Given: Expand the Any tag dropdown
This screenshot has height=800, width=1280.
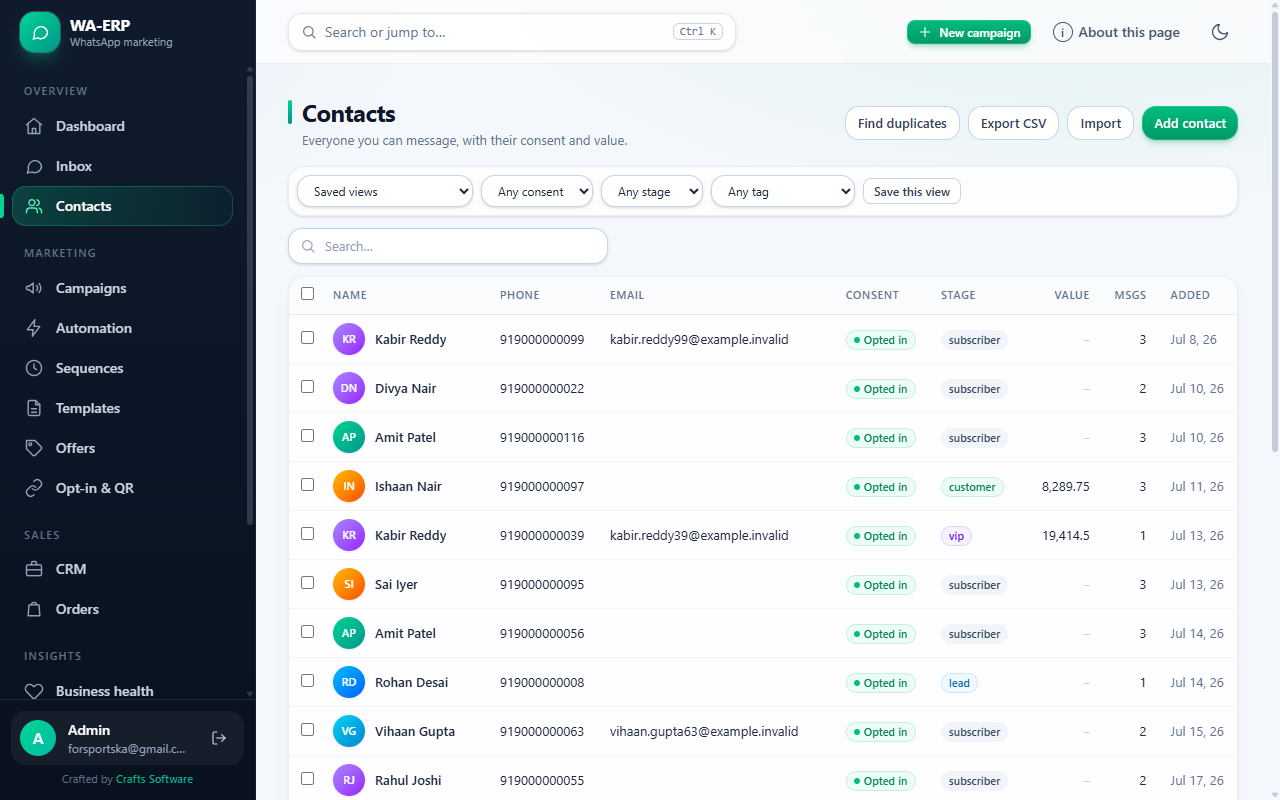Looking at the screenshot, I should pos(783,191).
